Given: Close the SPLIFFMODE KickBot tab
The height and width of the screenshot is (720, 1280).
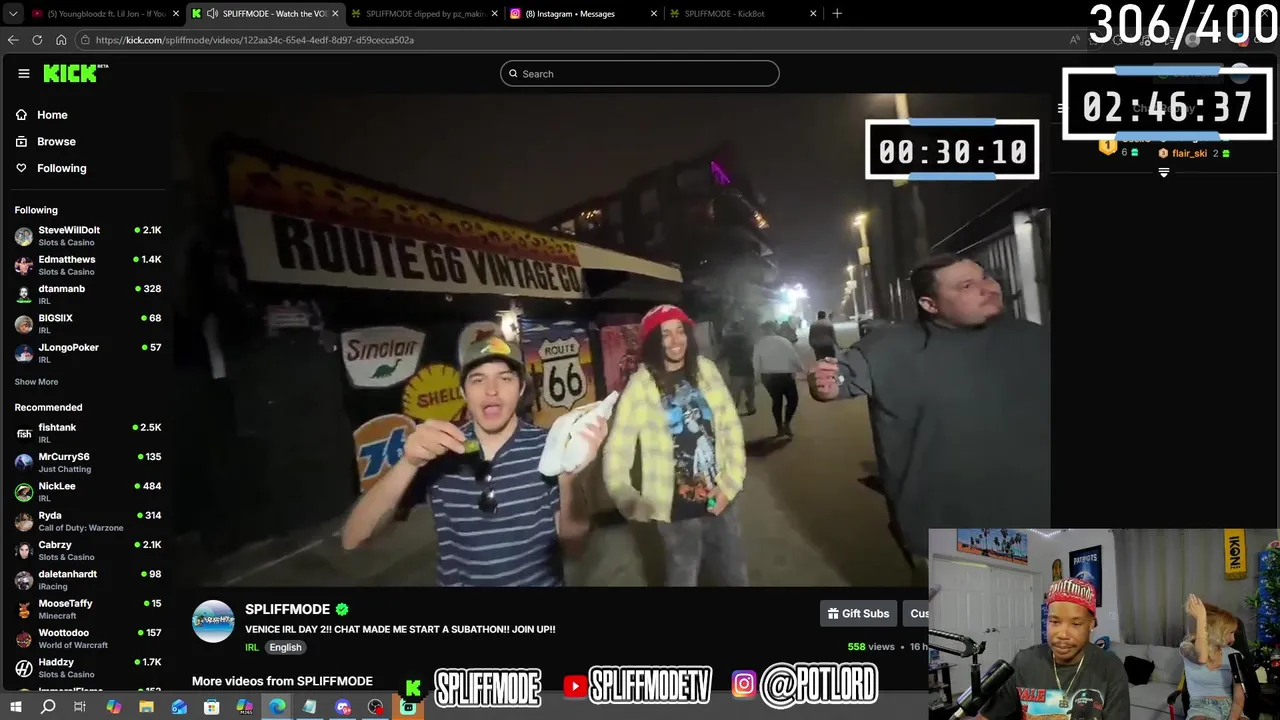Looking at the screenshot, I should [x=813, y=14].
